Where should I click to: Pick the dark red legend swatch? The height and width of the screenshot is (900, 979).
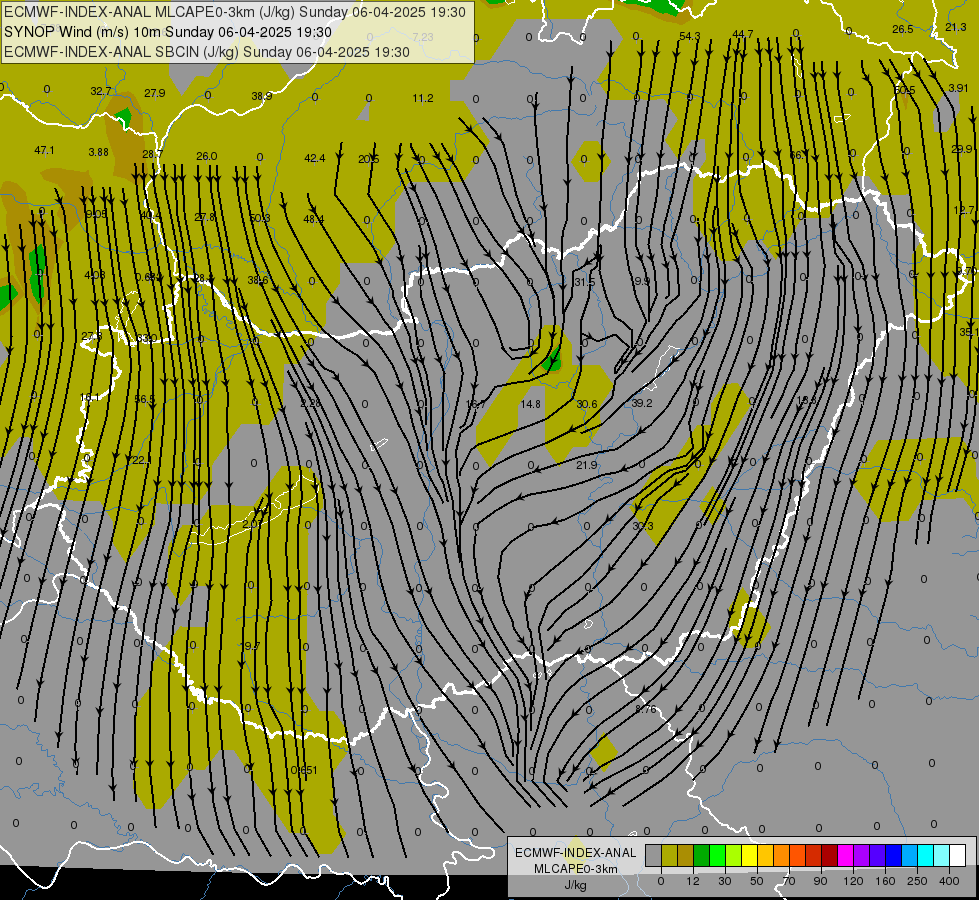tap(830, 855)
